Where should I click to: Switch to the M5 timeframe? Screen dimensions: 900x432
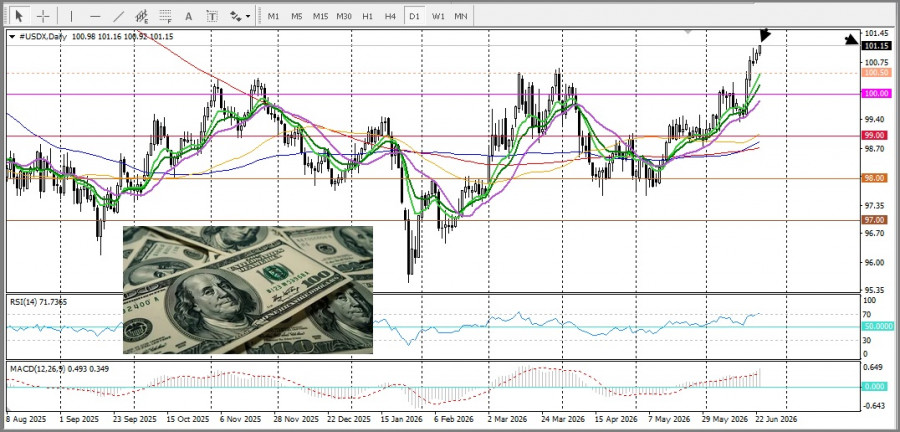click(x=296, y=16)
